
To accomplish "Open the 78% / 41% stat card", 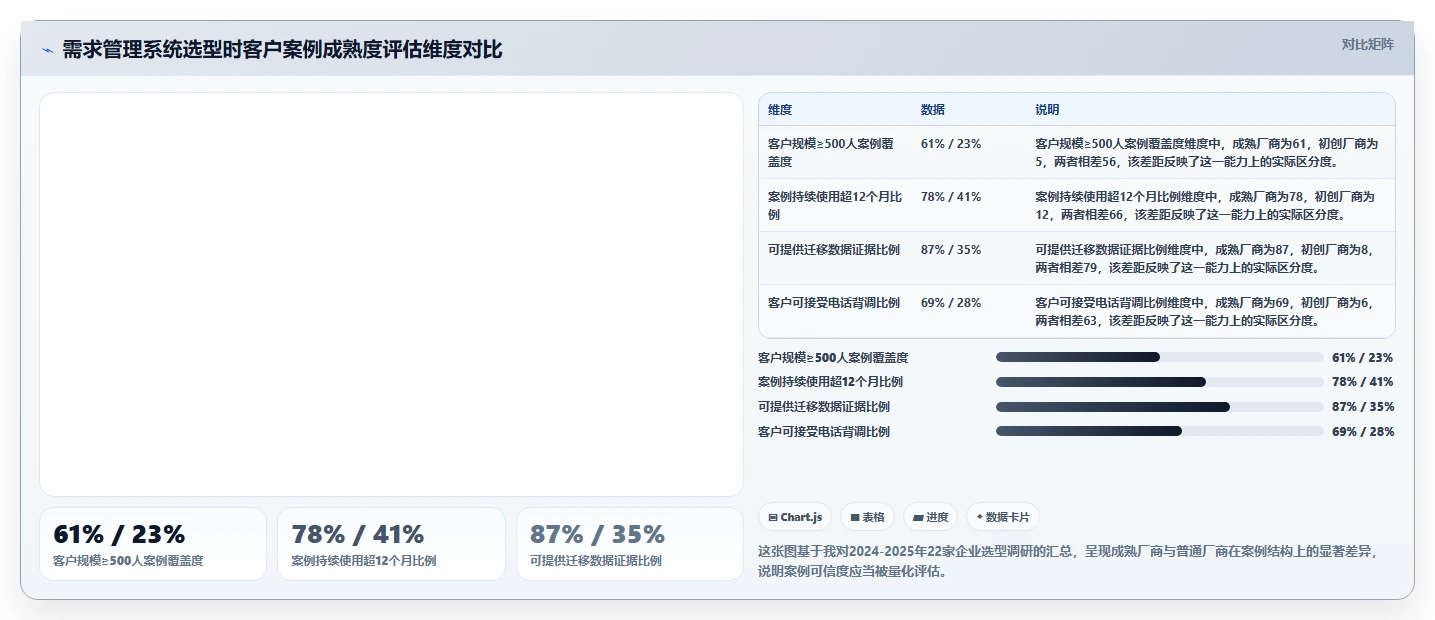I will 391,544.
